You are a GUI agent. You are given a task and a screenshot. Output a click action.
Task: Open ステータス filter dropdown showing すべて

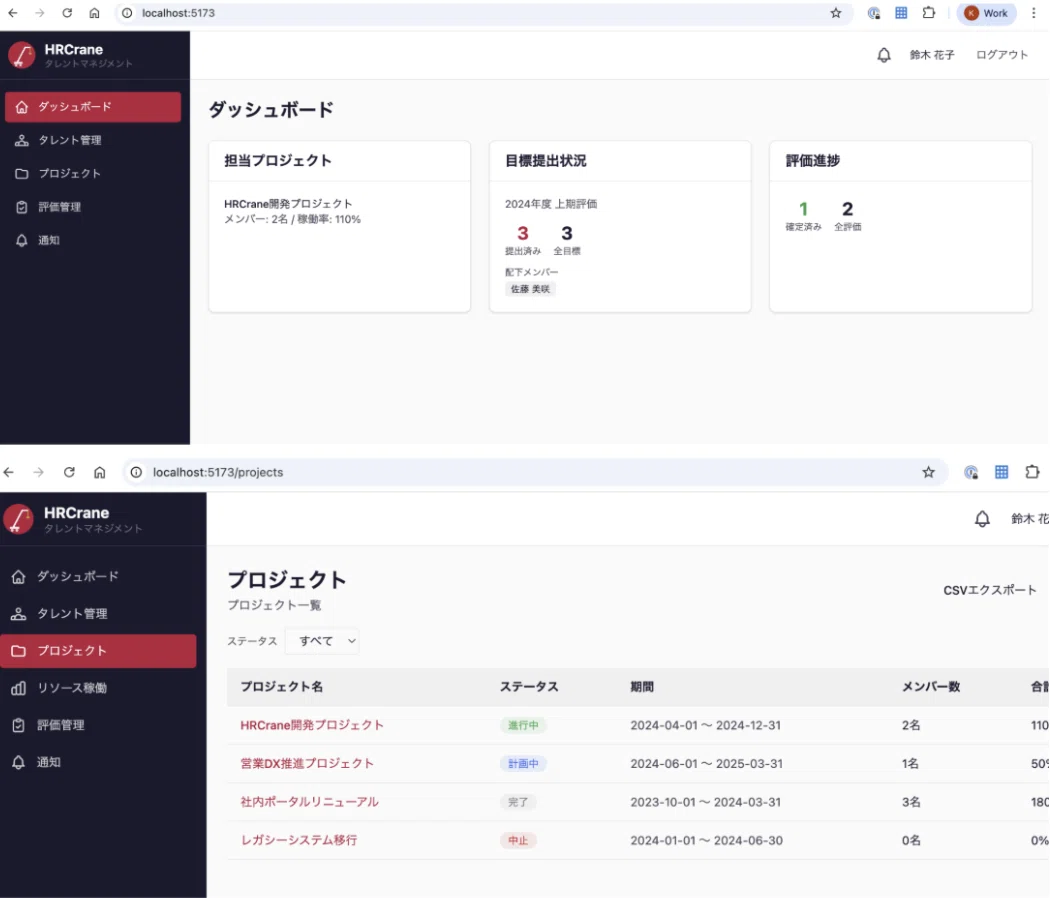[323, 641]
